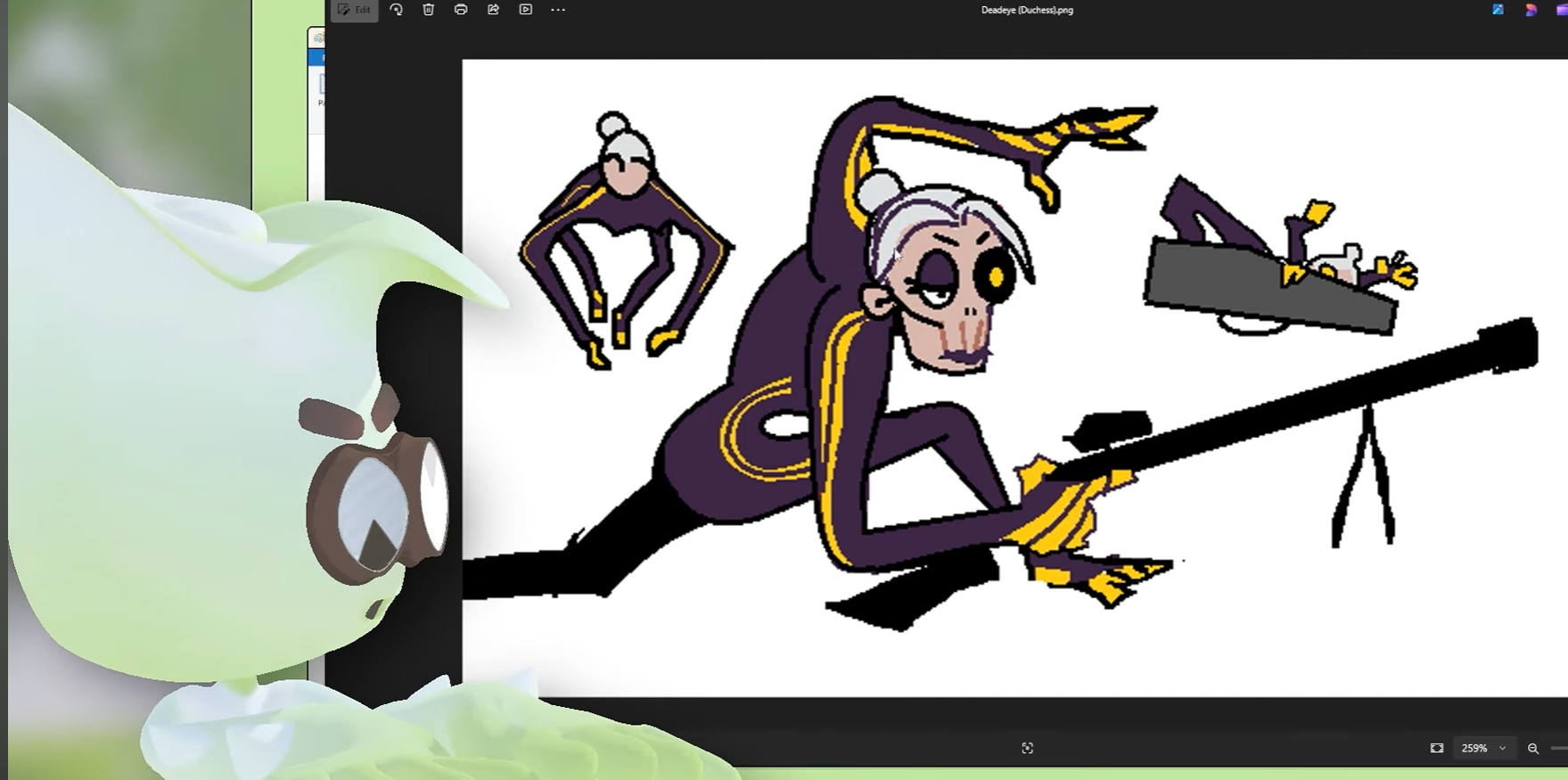
Task: Open the 259% zoom level dropdown
Action: coord(1484,748)
